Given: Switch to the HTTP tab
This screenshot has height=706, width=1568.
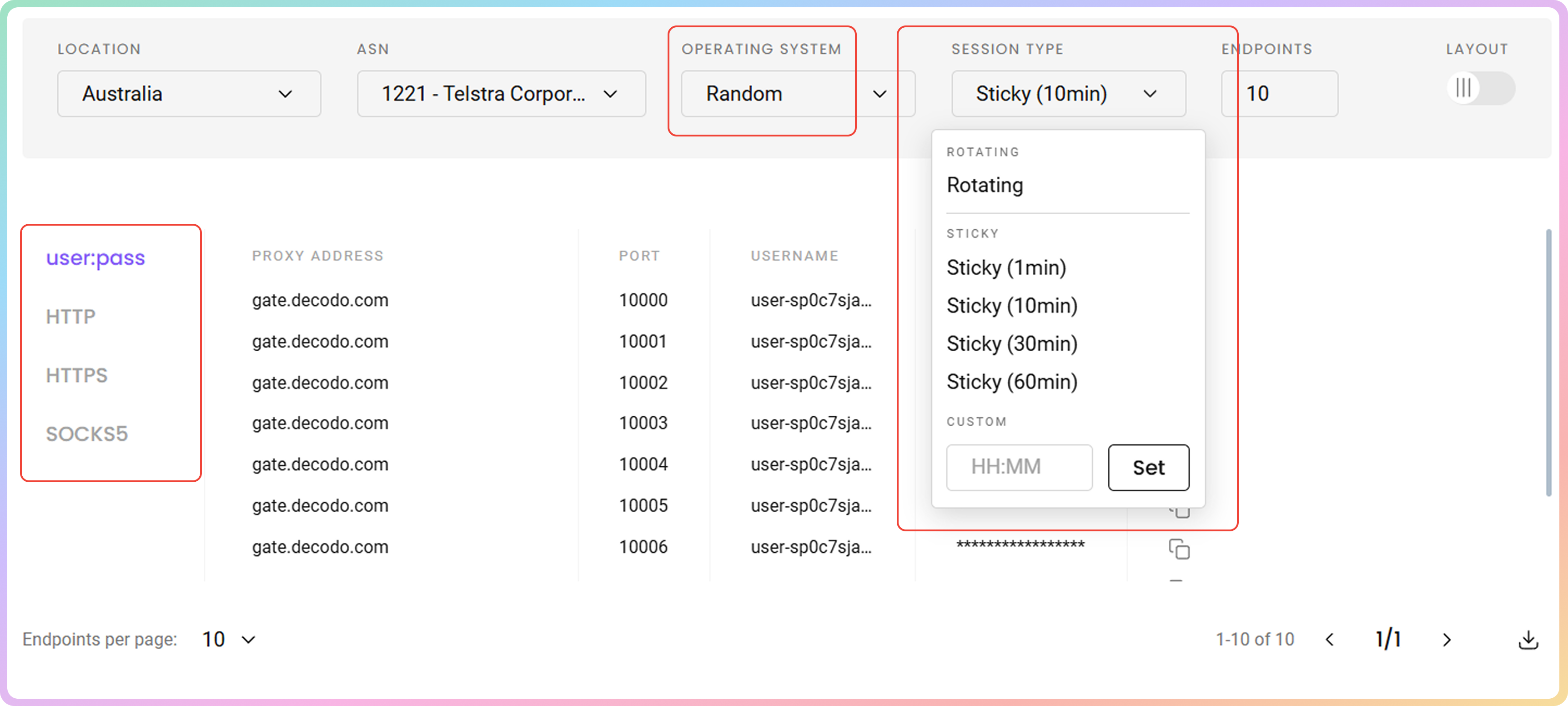Looking at the screenshot, I should coord(70,317).
